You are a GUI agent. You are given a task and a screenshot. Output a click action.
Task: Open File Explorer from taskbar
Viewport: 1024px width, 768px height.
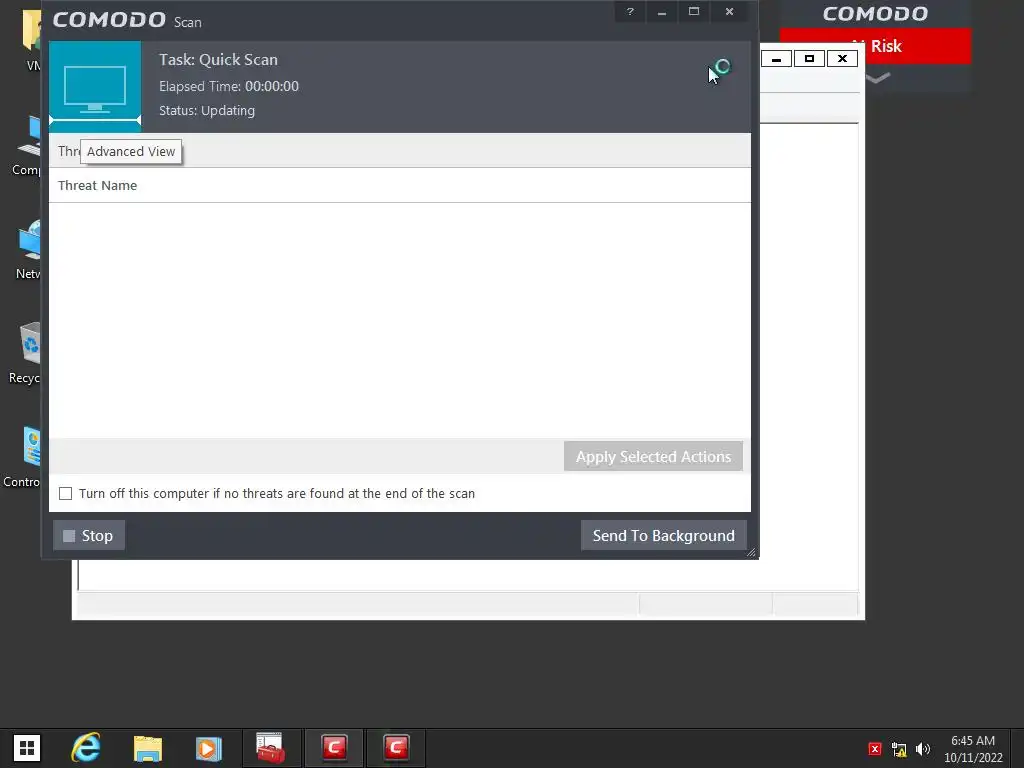tap(148, 748)
